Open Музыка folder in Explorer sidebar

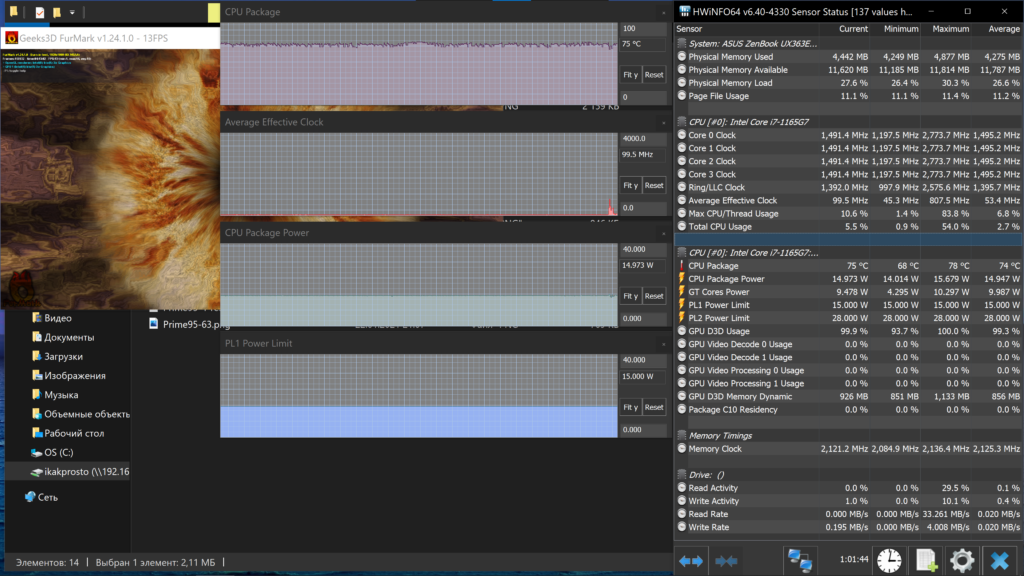(x=61, y=395)
